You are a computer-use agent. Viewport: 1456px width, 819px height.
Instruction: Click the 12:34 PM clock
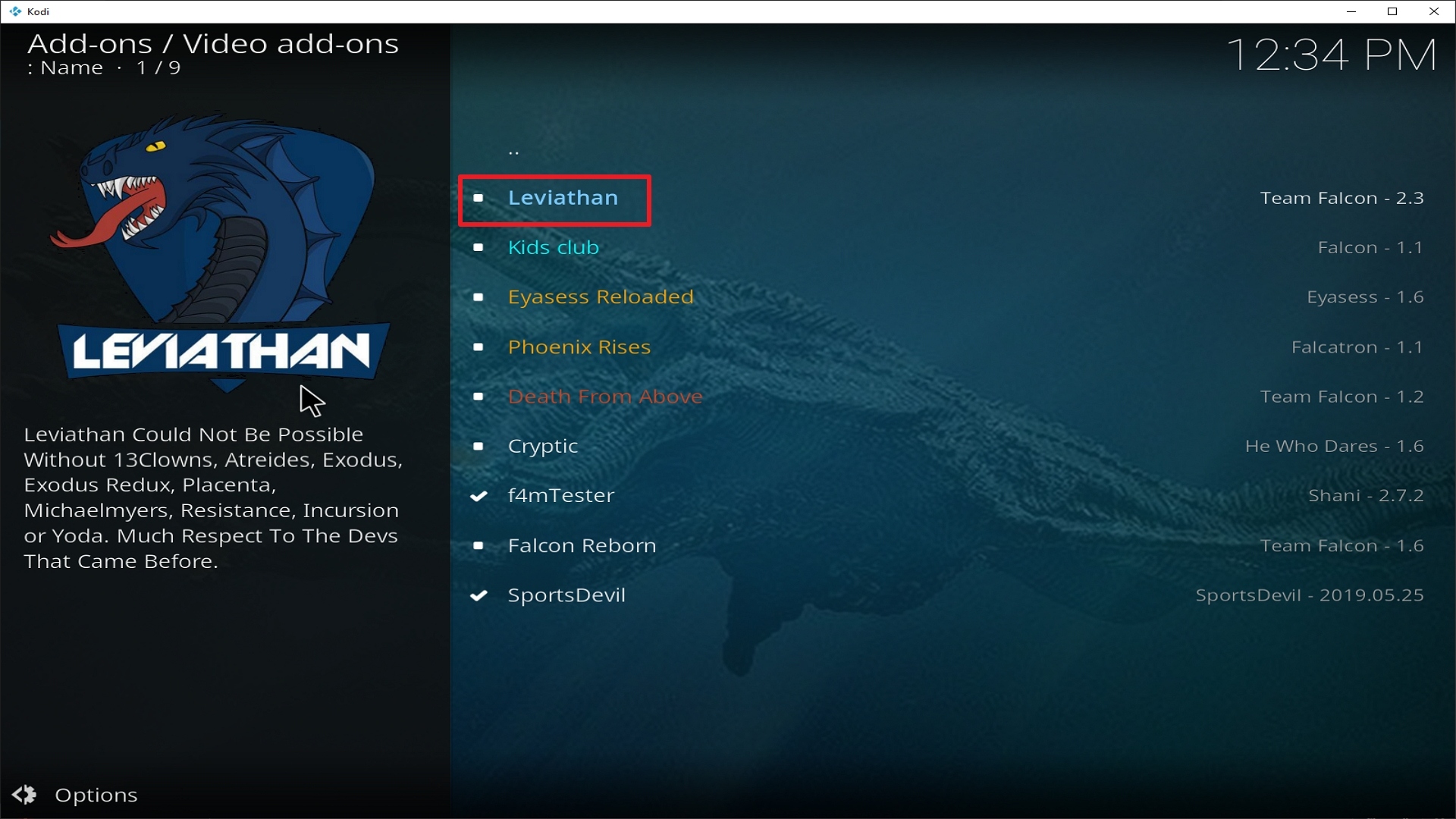pos(1331,55)
